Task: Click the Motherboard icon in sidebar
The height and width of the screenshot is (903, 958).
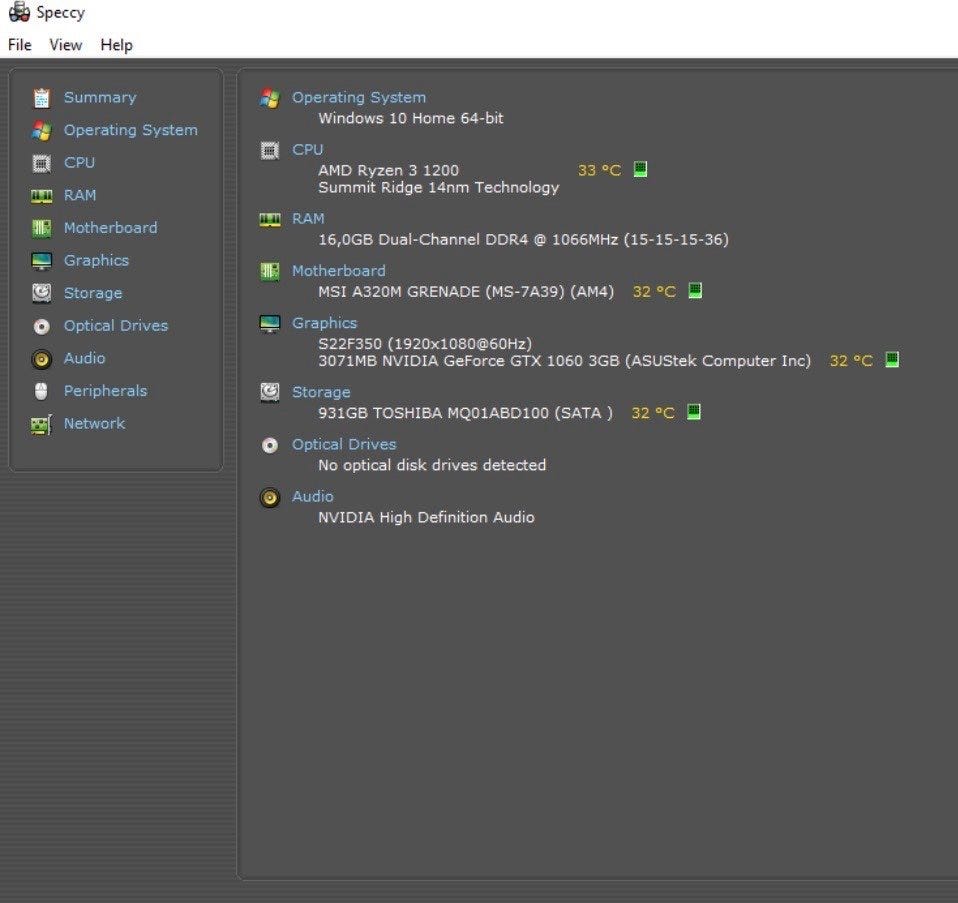Action: pos(41,228)
